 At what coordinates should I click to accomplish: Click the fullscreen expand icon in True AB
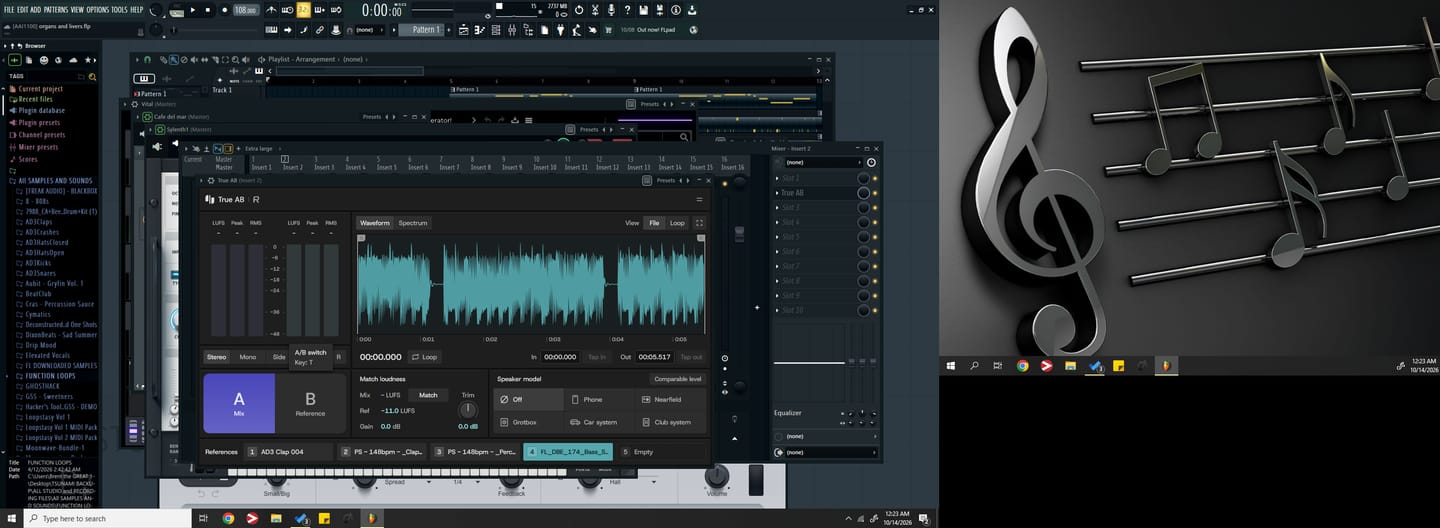[x=699, y=223]
